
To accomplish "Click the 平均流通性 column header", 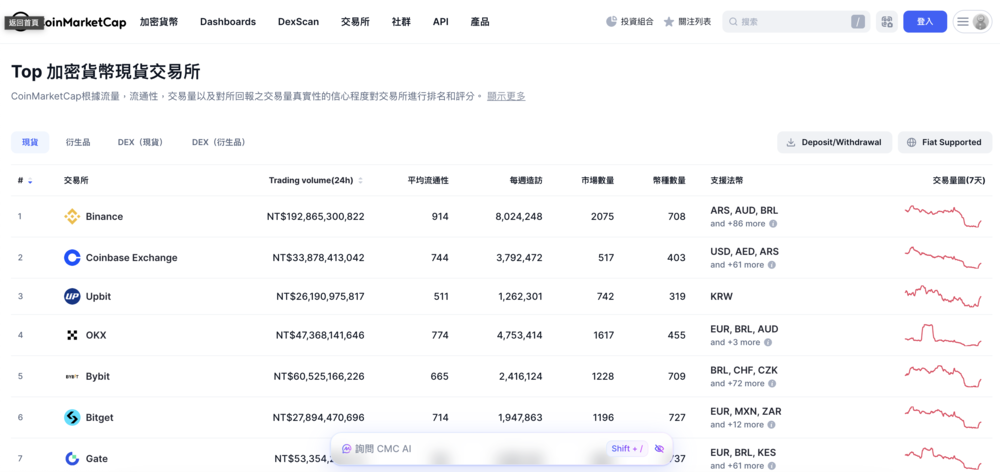I will [x=428, y=181].
